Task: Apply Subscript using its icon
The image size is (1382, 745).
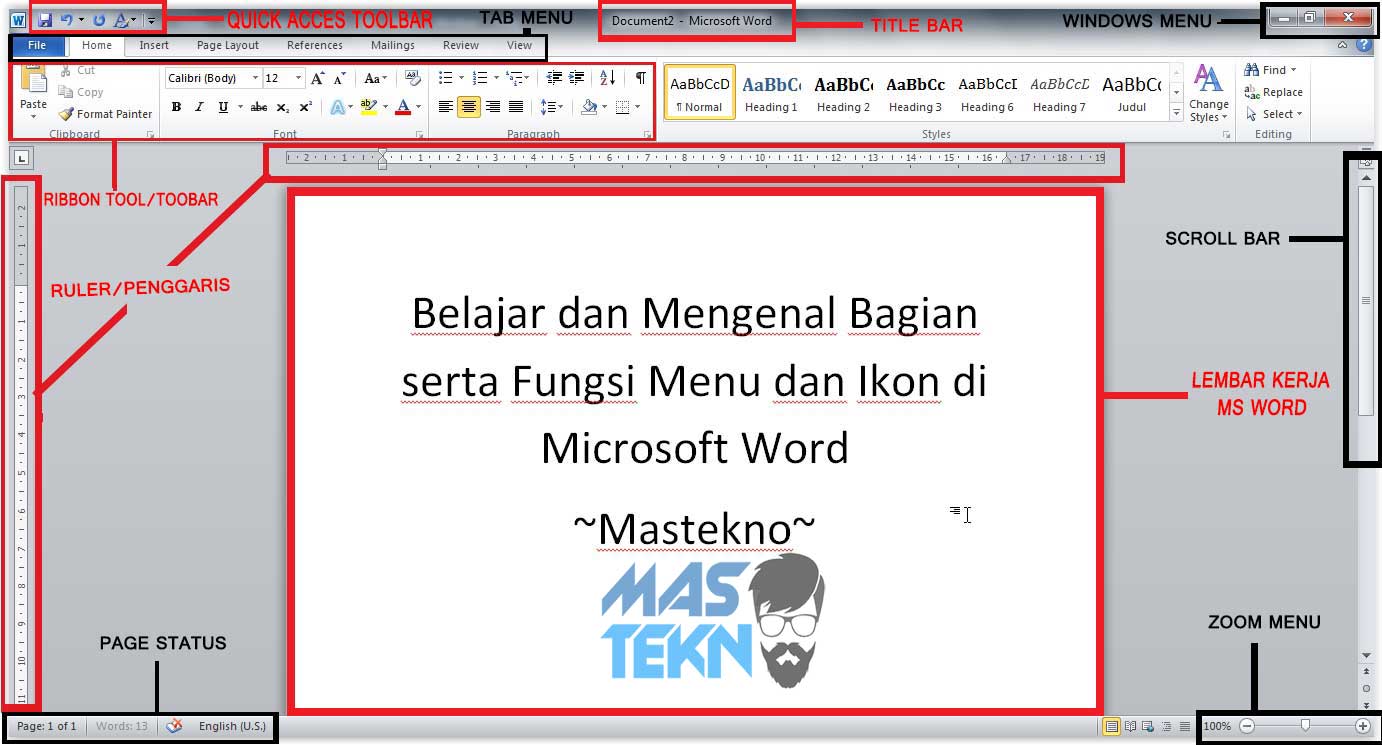Action: coord(284,106)
